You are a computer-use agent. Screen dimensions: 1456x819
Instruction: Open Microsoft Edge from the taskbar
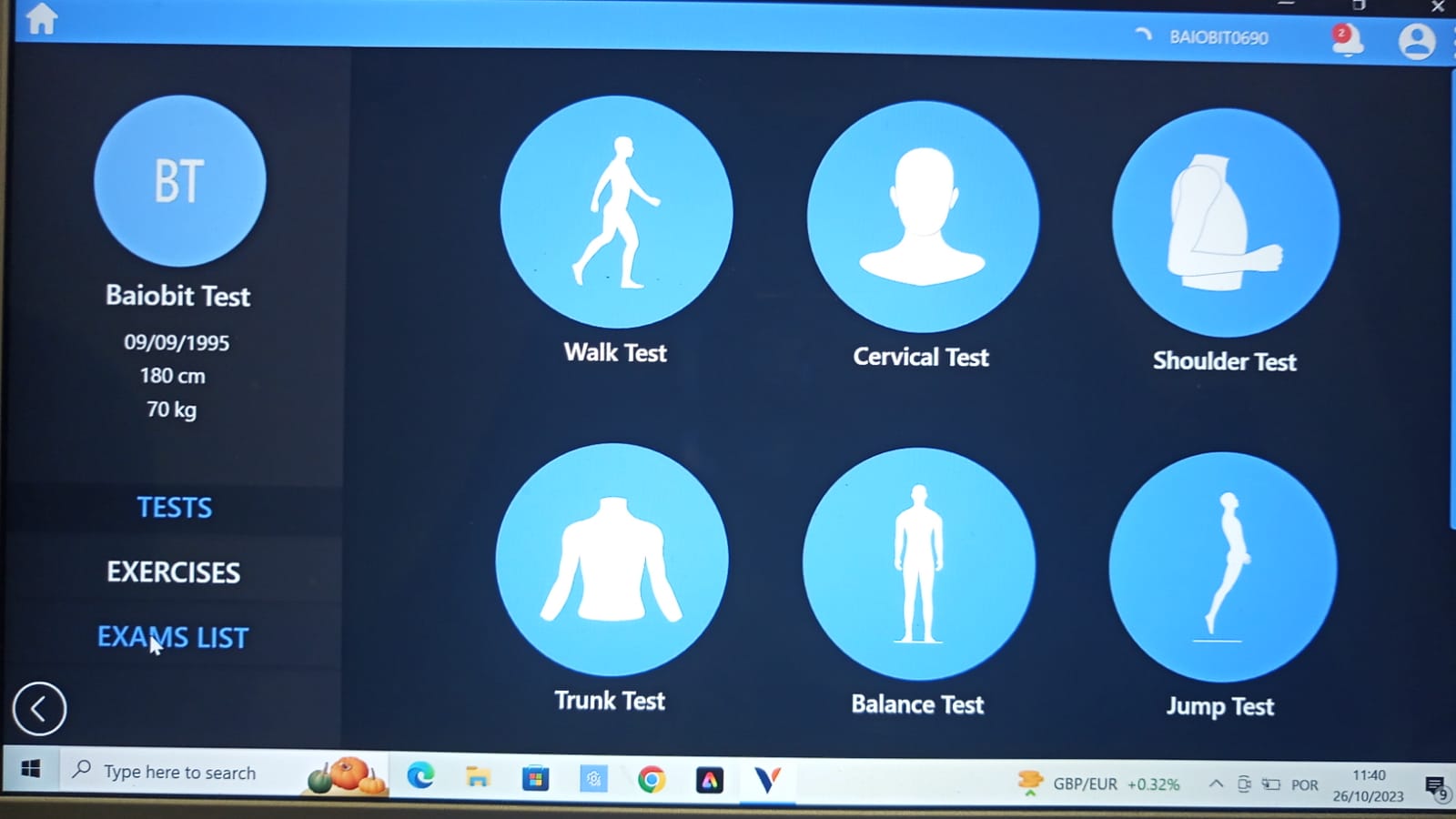[420, 776]
